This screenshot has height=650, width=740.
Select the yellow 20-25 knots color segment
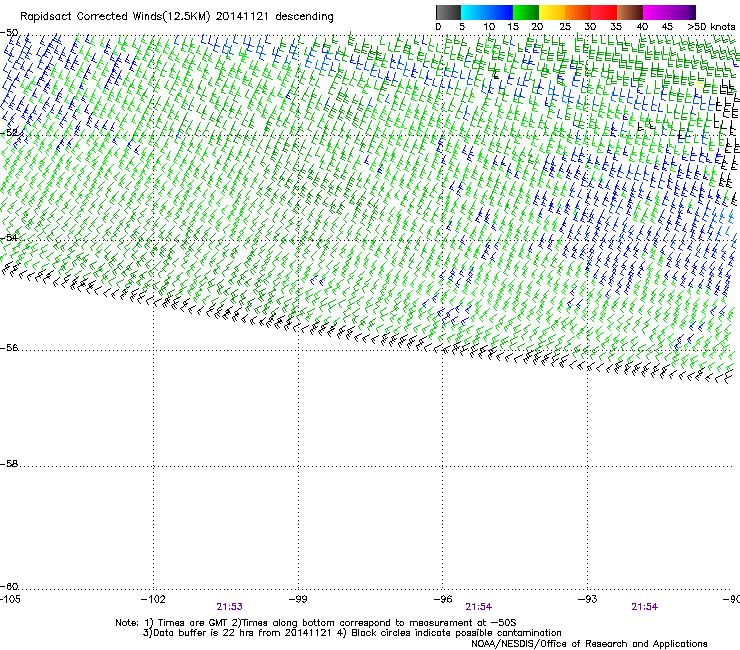(x=552, y=12)
